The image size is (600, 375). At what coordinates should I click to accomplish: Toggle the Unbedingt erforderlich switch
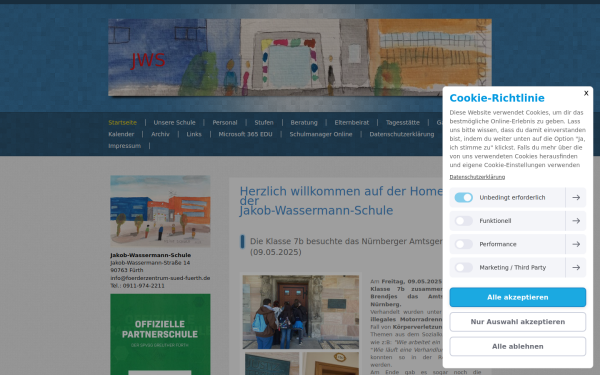click(x=464, y=197)
